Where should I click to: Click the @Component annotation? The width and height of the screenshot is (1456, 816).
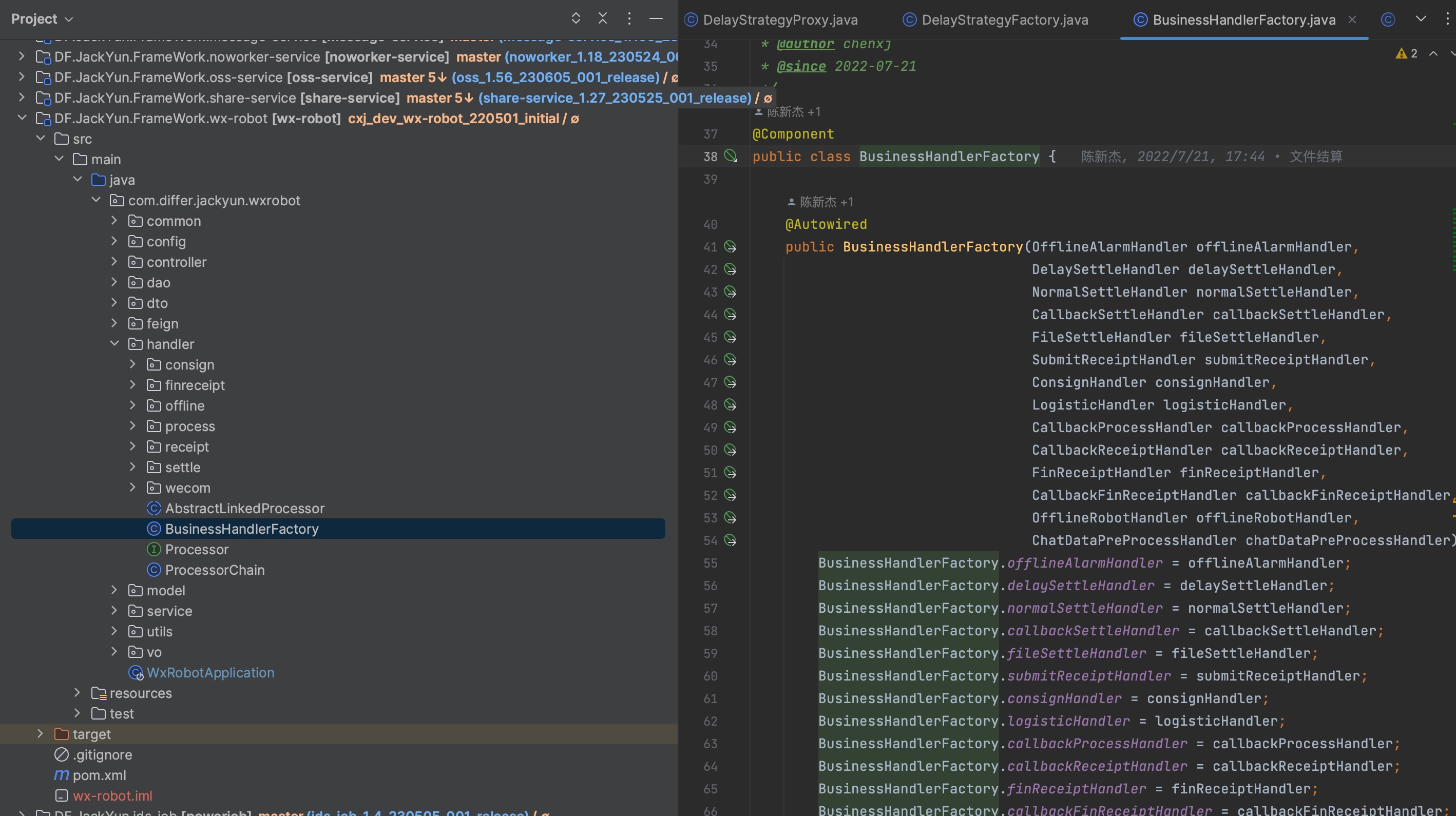(793, 134)
